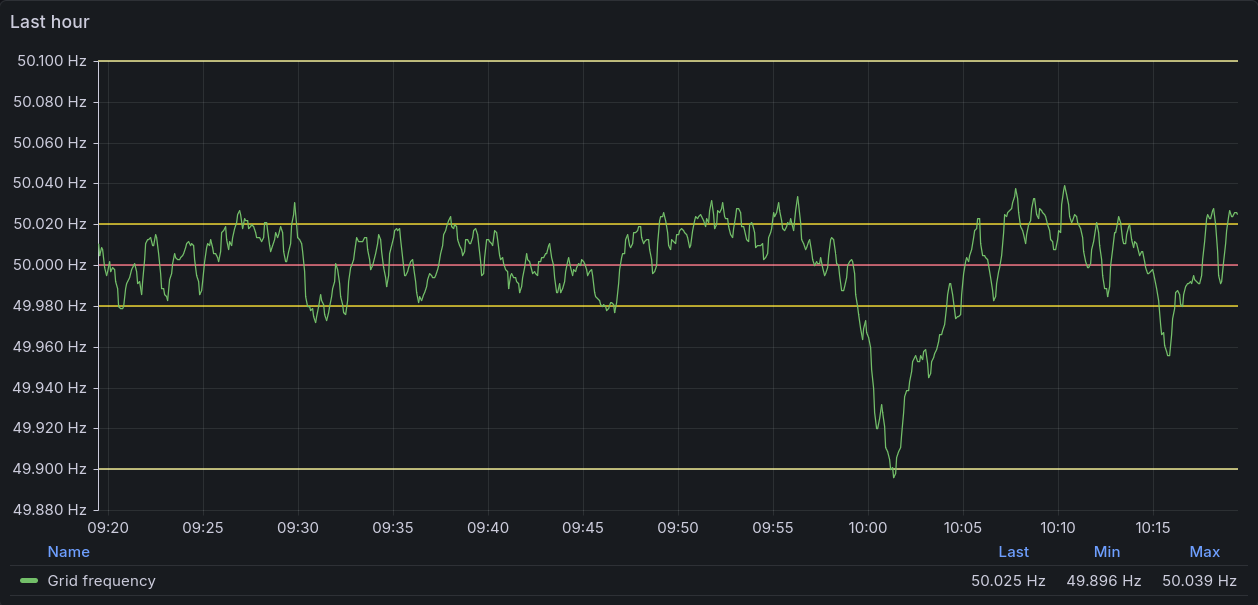Sort legend by the Last column header
The width and height of the screenshot is (1258, 605).
pyautogui.click(x=1013, y=552)
